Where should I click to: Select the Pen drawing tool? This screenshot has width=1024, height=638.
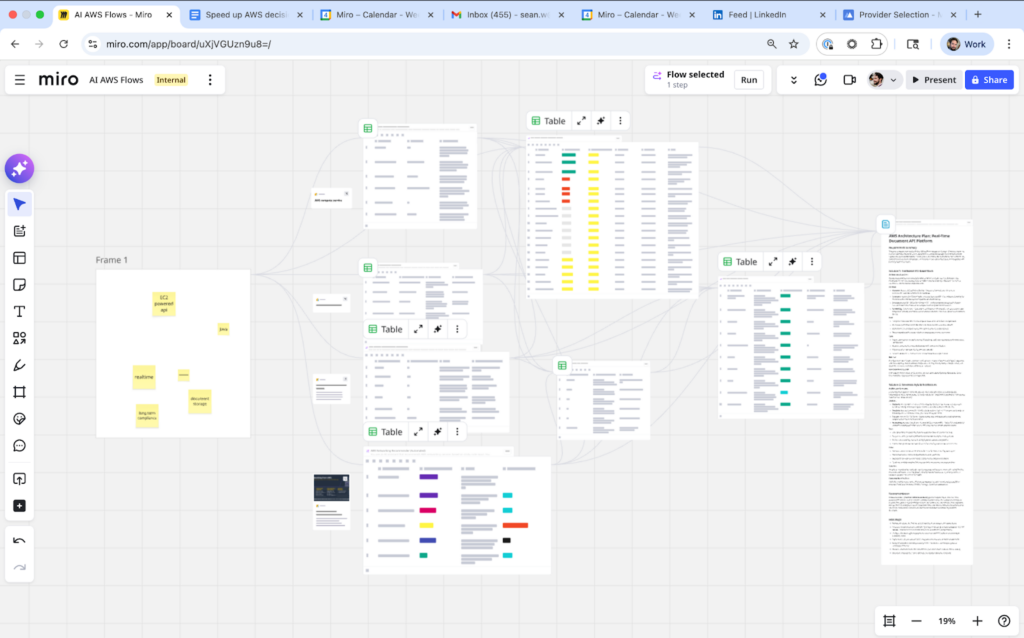(x=19, y=365)
